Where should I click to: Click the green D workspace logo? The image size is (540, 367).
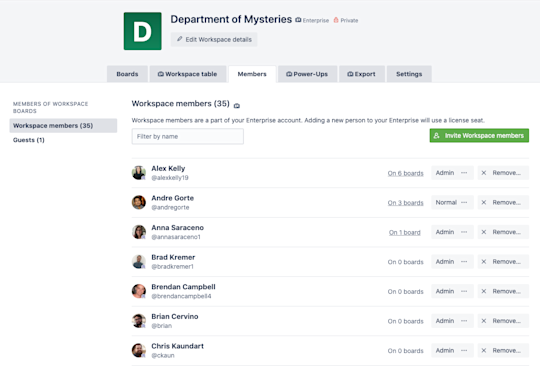pyautogui.click(x=143, y=31)
